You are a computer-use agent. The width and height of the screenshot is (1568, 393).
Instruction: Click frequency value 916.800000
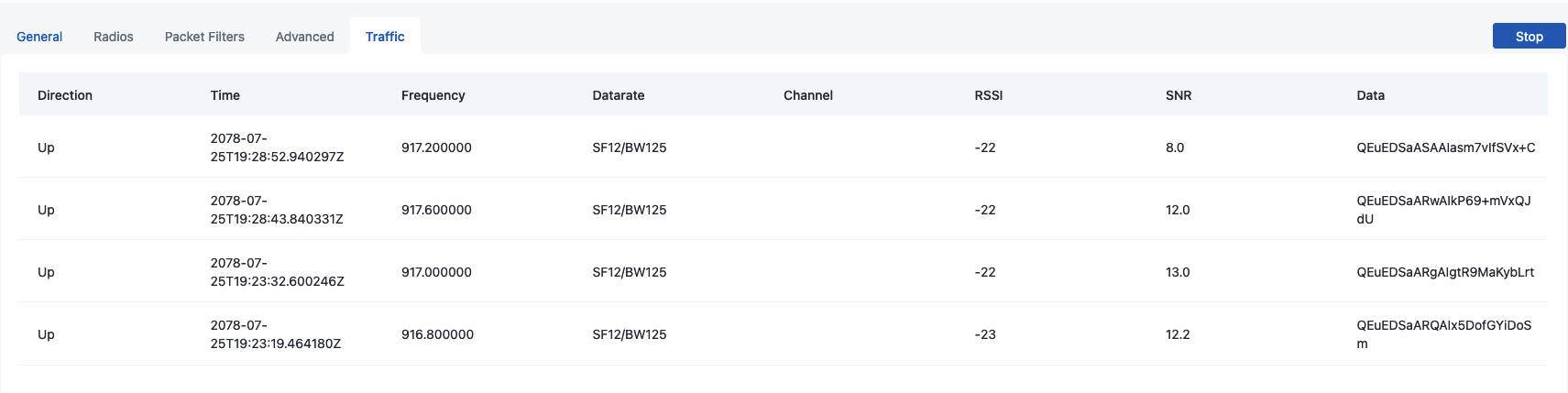[x=437, y=334]
